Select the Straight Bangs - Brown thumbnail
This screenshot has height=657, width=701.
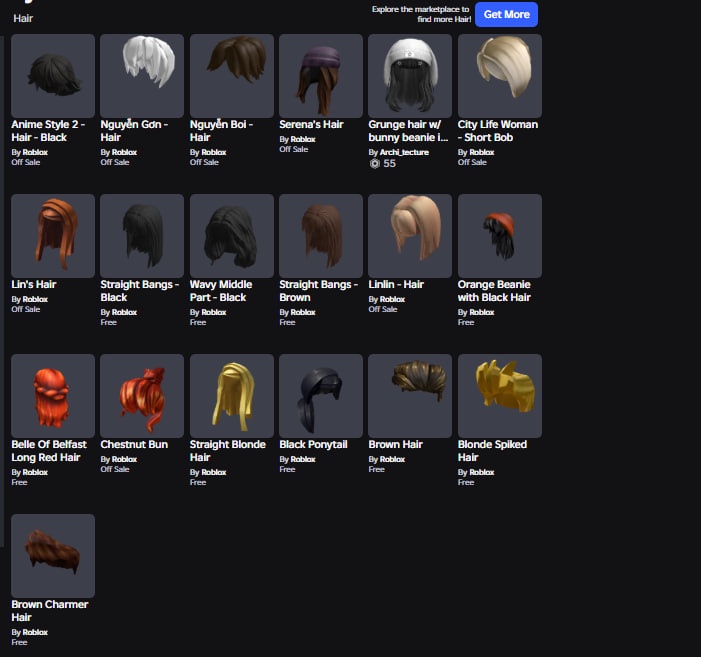click(x=321, y=236)
